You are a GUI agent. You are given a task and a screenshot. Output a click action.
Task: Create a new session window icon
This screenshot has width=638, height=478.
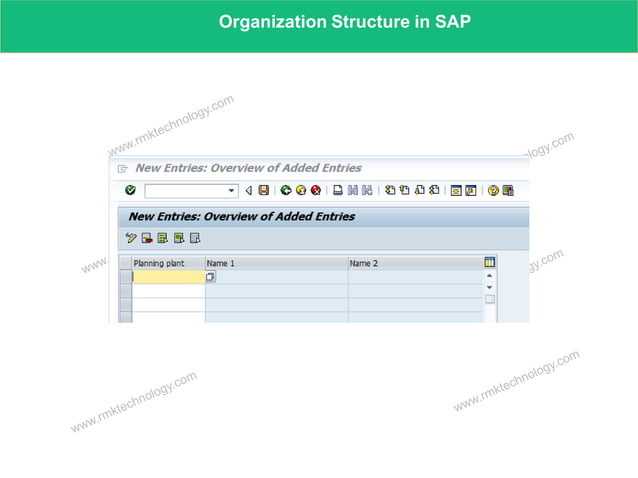456,190
